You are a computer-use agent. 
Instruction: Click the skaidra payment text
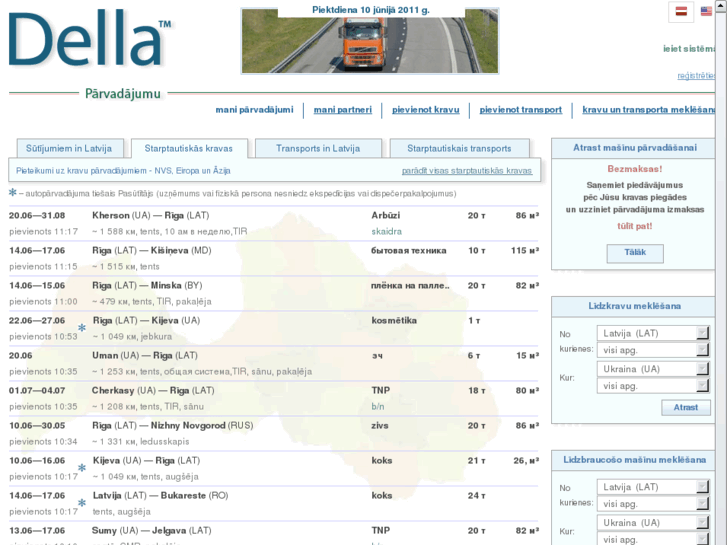click(x=387, y=231)
